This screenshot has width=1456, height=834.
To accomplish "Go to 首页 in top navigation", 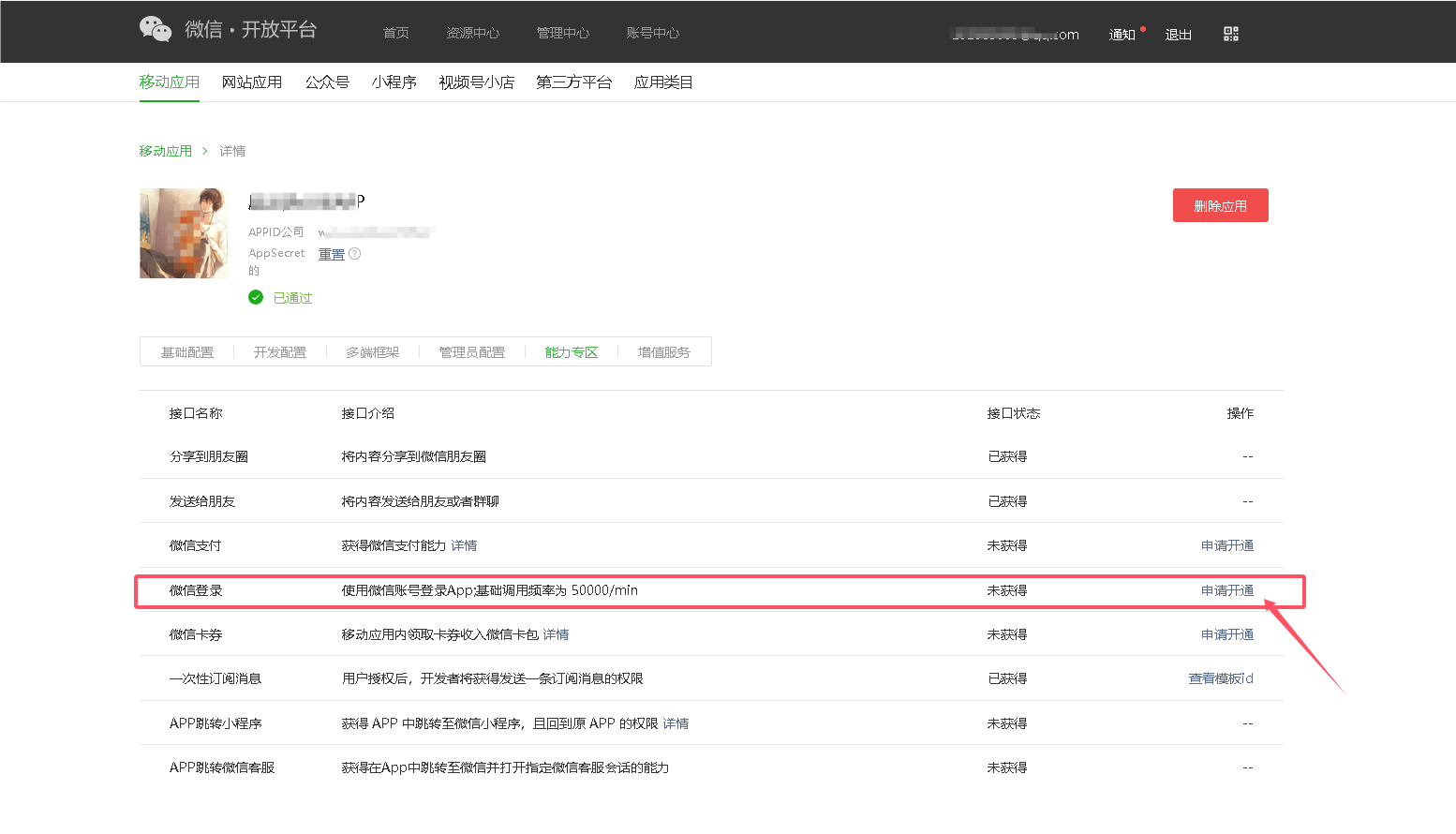I will point(395,33).
